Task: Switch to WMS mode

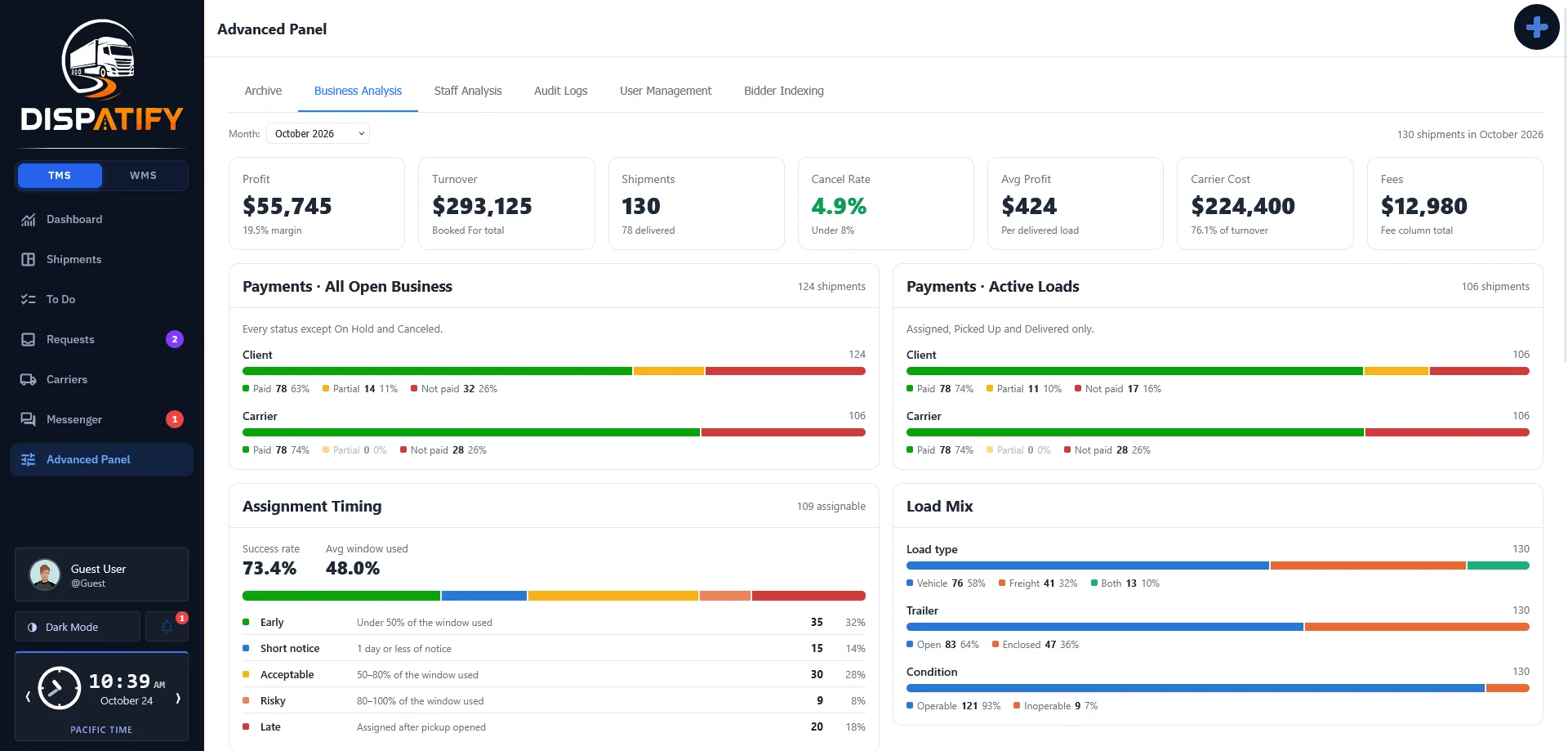Action: (x=143, y=176)
